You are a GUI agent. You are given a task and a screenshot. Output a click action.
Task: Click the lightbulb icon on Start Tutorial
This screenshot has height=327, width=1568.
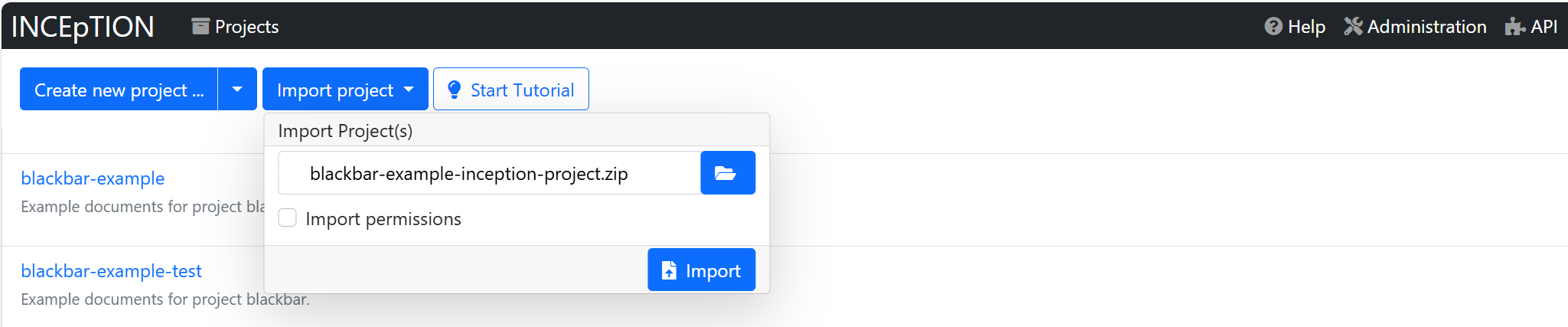[x=454, y=90]
